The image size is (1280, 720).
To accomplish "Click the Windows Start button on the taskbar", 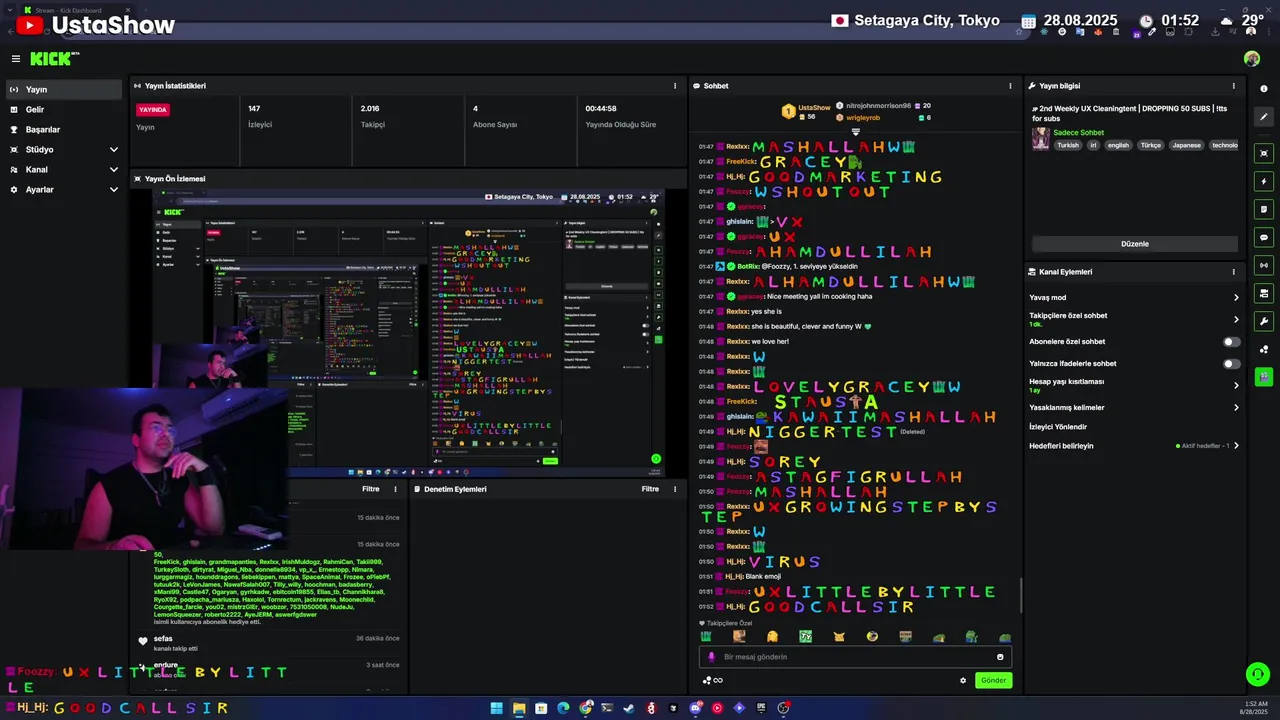I will [496, 708].
